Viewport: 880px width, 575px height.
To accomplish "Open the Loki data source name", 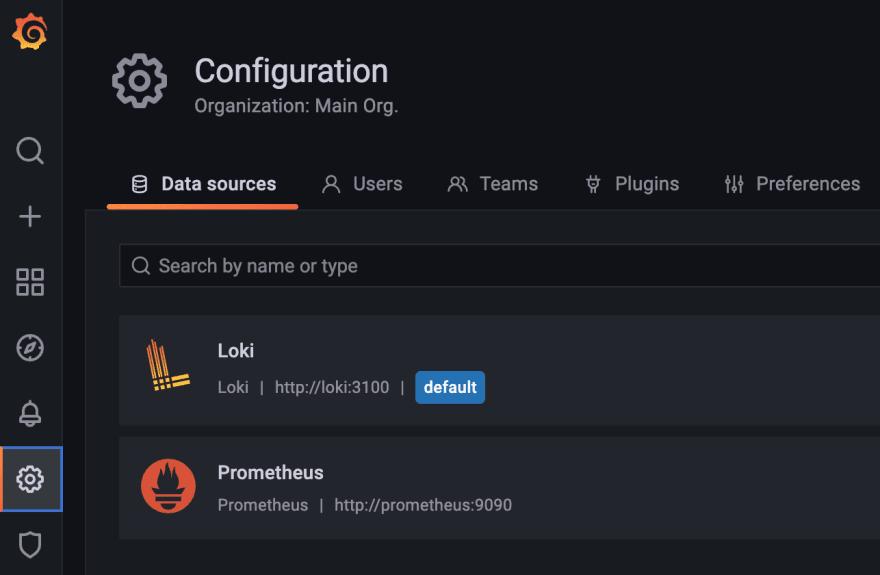I will point(236,351).
